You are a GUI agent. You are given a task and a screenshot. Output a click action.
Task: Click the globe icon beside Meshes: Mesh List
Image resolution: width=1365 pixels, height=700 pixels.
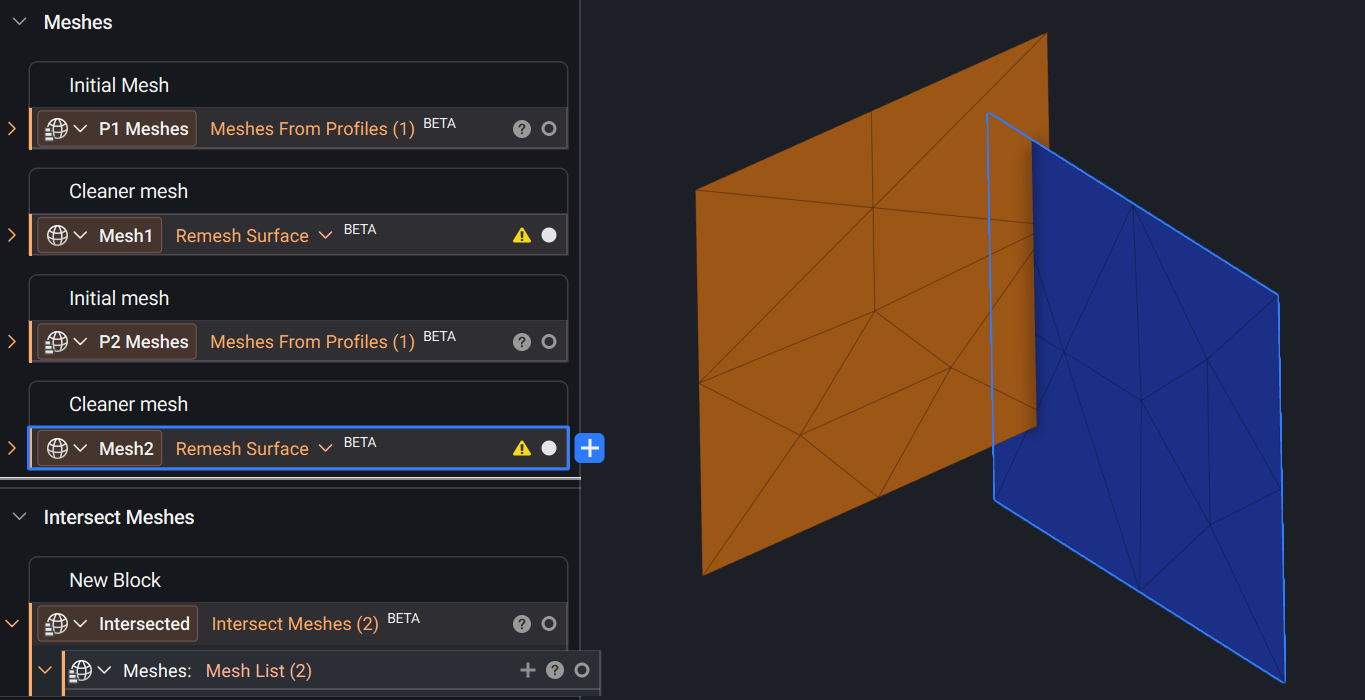(x=81, y=671)
